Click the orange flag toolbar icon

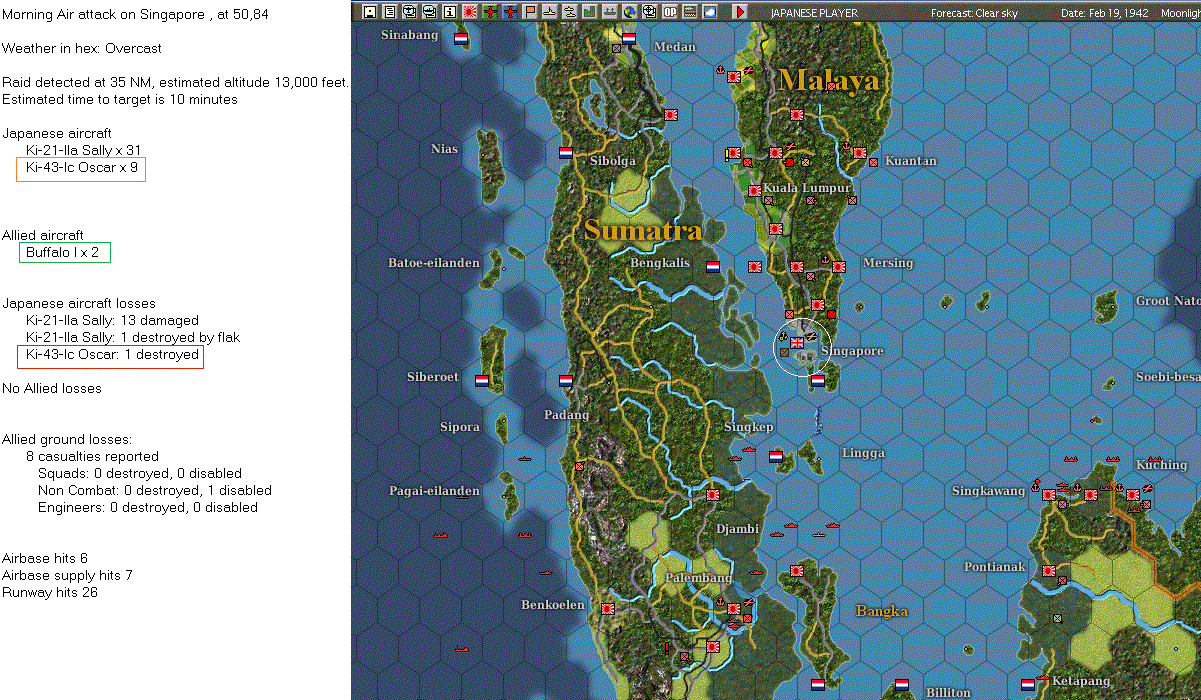pos(530,12)
